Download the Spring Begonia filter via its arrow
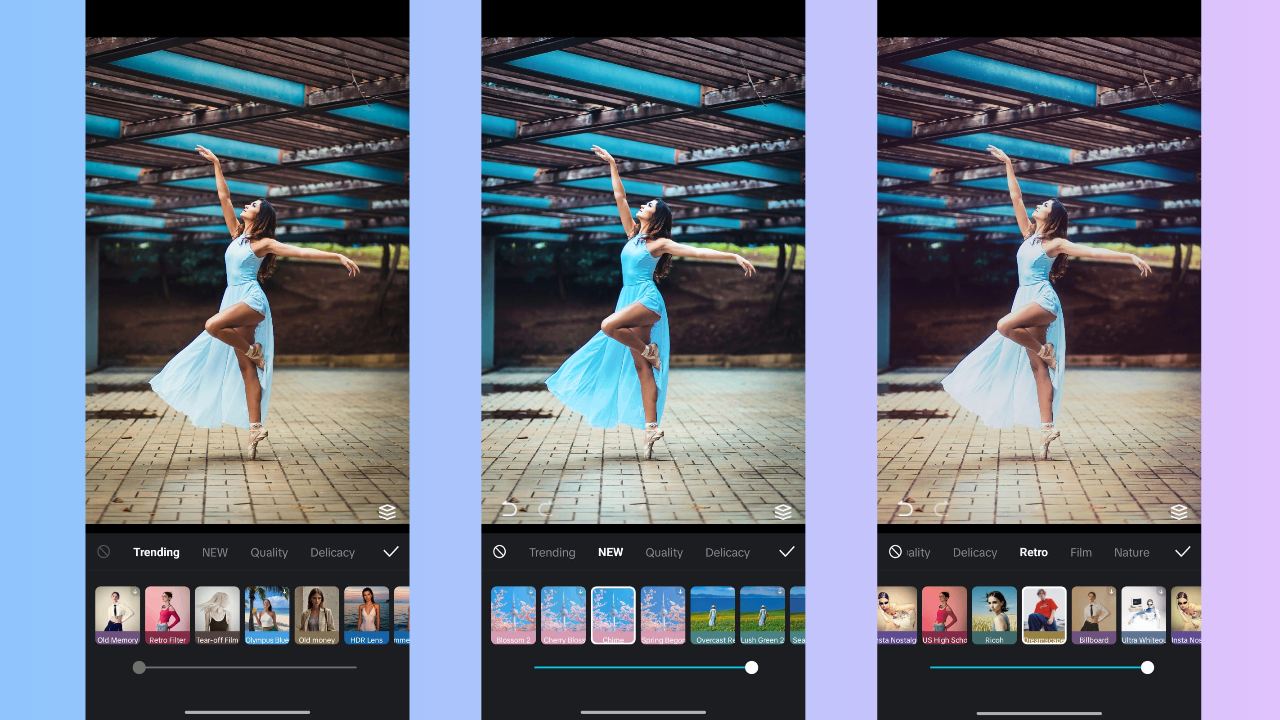The height and width of the screenshot is (720, 1280). (679, 593)
